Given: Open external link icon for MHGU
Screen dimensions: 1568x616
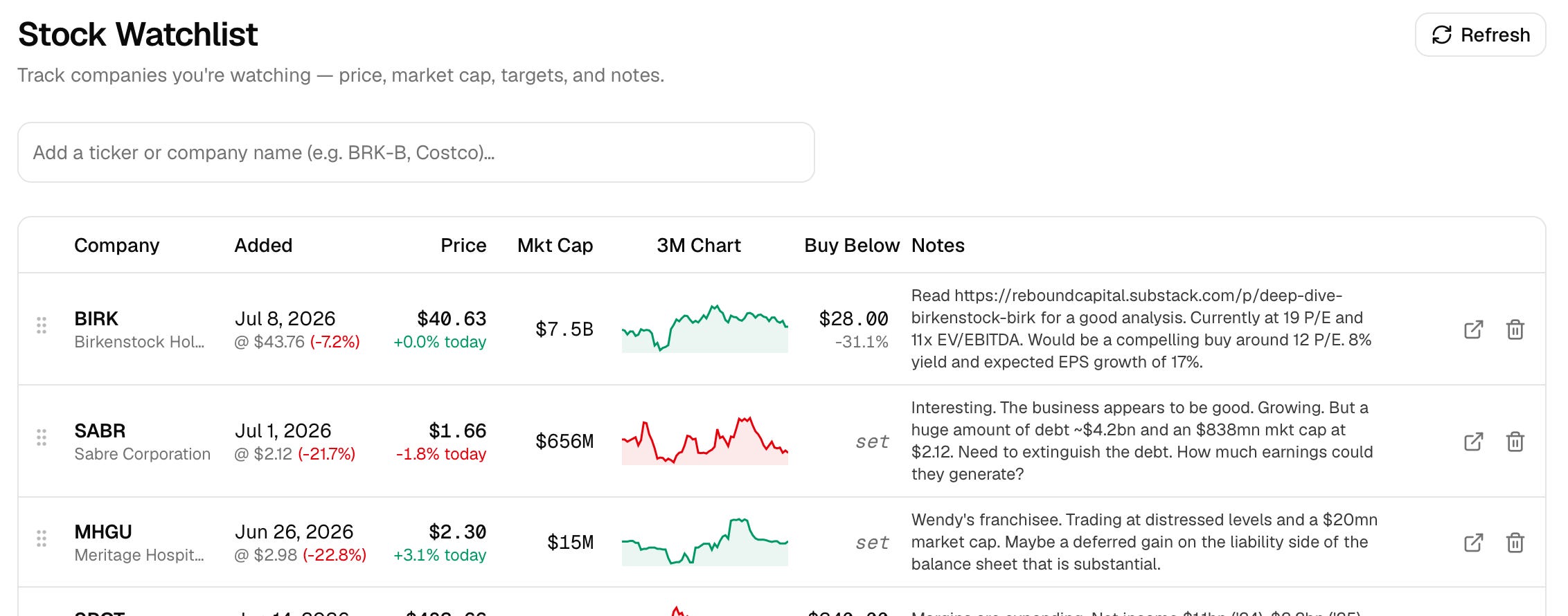Looking at the screenshot, I should pyautogui.click(x=1474, y=543).
